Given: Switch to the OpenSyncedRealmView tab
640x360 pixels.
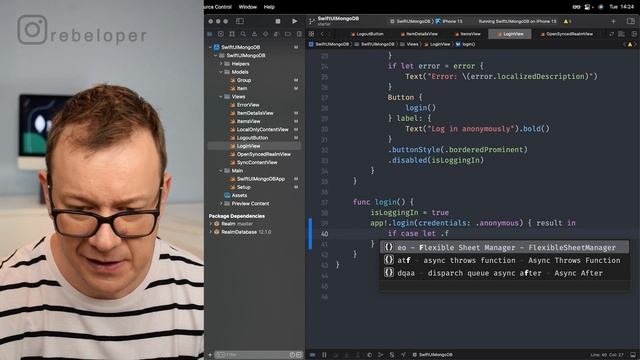Looking at the screenshot, I should (x=567, y=34).
